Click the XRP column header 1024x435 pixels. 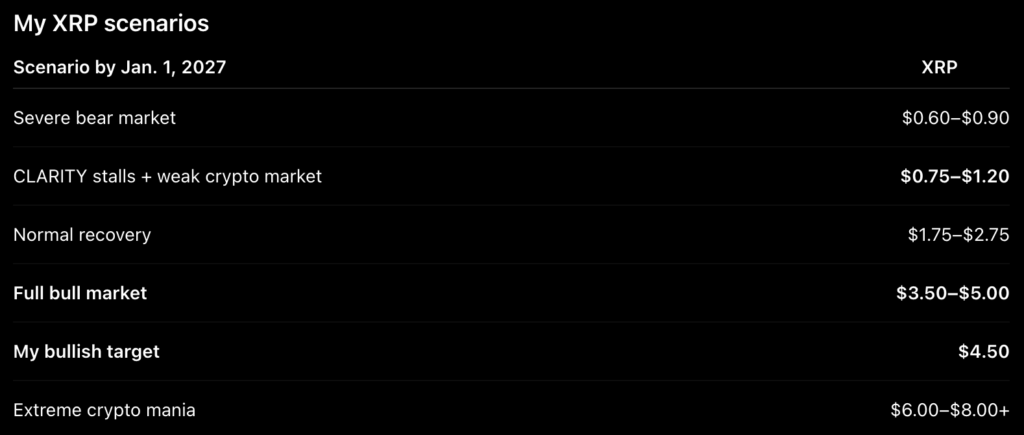[939, 67]
